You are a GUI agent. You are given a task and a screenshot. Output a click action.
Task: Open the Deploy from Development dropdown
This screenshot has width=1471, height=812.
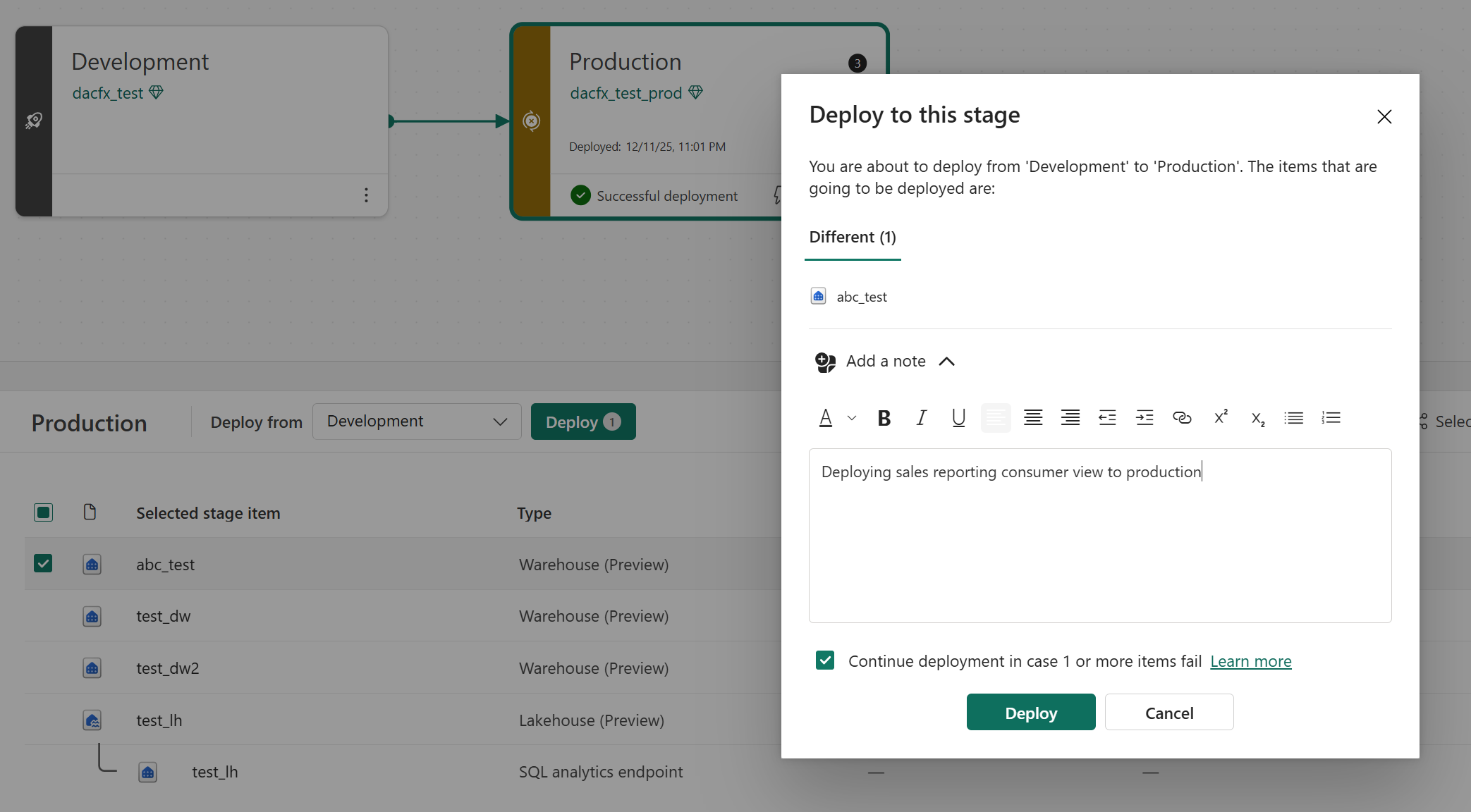pyautogui.click(x=417, y=422)
